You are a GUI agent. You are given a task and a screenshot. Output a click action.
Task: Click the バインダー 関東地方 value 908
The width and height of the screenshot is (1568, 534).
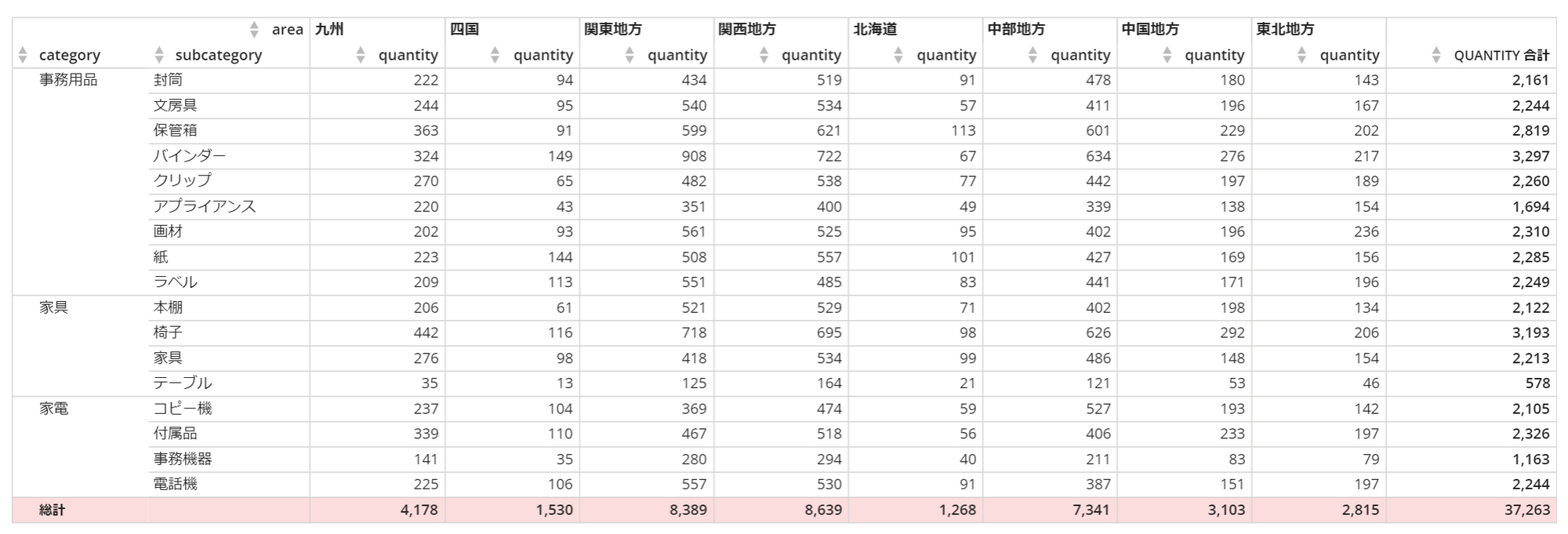(694, 156)
